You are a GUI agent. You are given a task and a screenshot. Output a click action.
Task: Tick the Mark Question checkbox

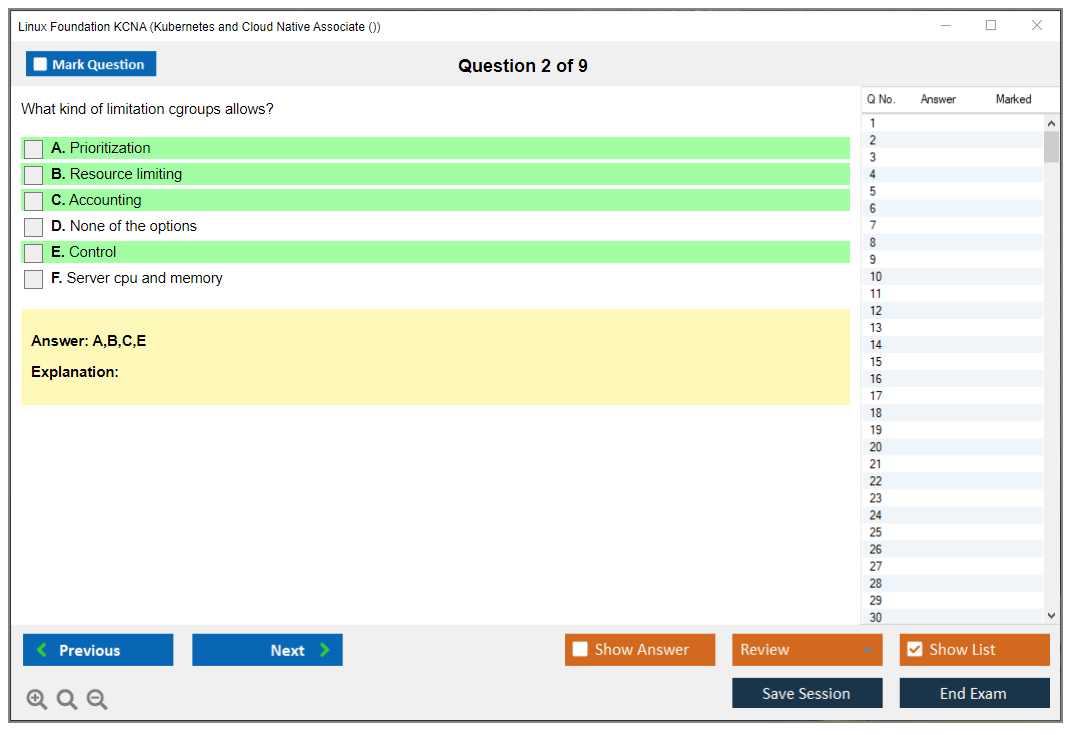pyautogui.click(x=41, y=64)
